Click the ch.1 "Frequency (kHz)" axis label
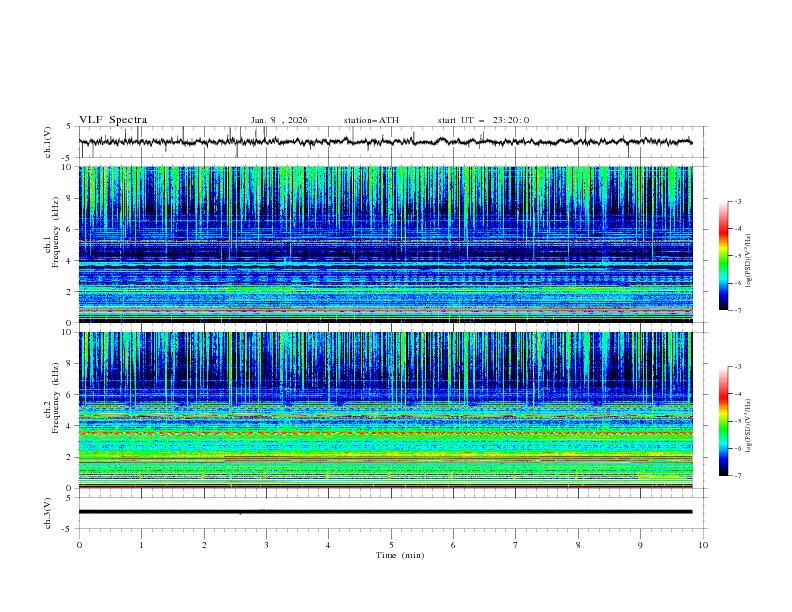792x612 pixels. 56,232
